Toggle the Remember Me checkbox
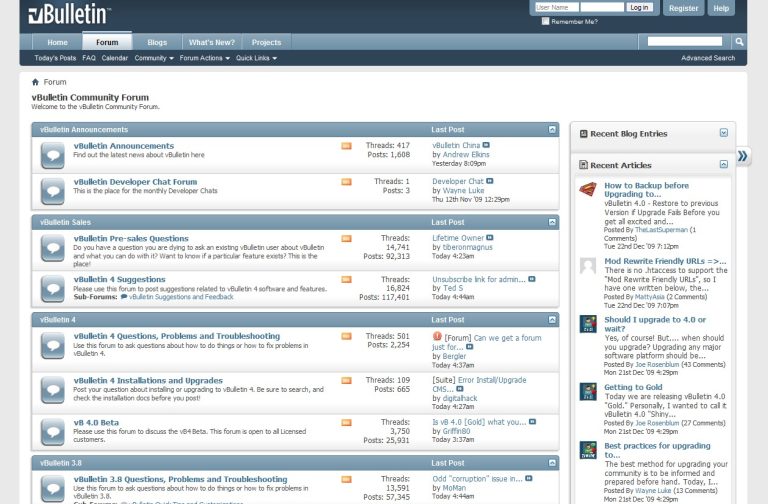768x504 pixels. coord(545,21)
